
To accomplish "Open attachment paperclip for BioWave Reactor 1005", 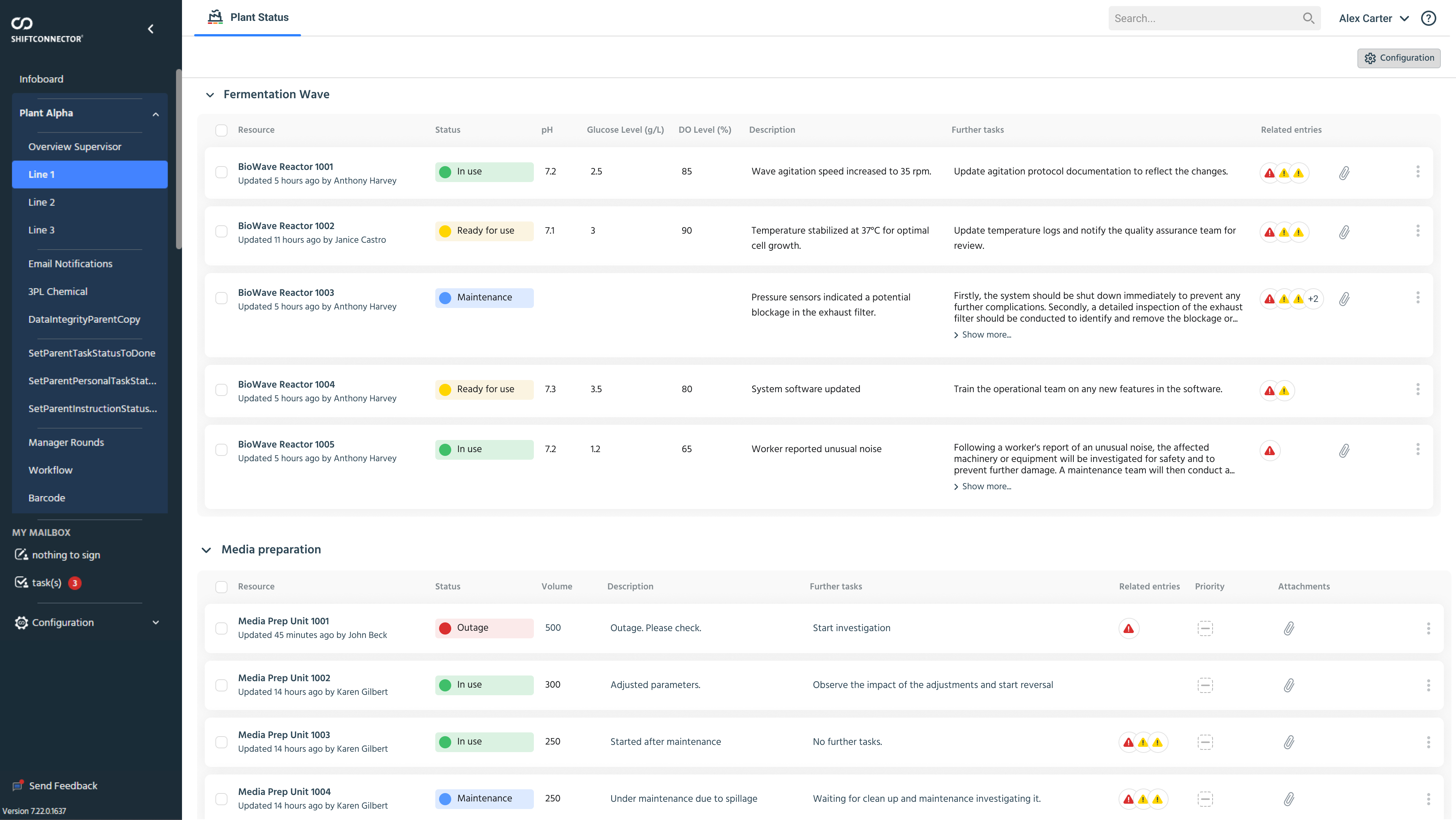I will click(1344, 450).
